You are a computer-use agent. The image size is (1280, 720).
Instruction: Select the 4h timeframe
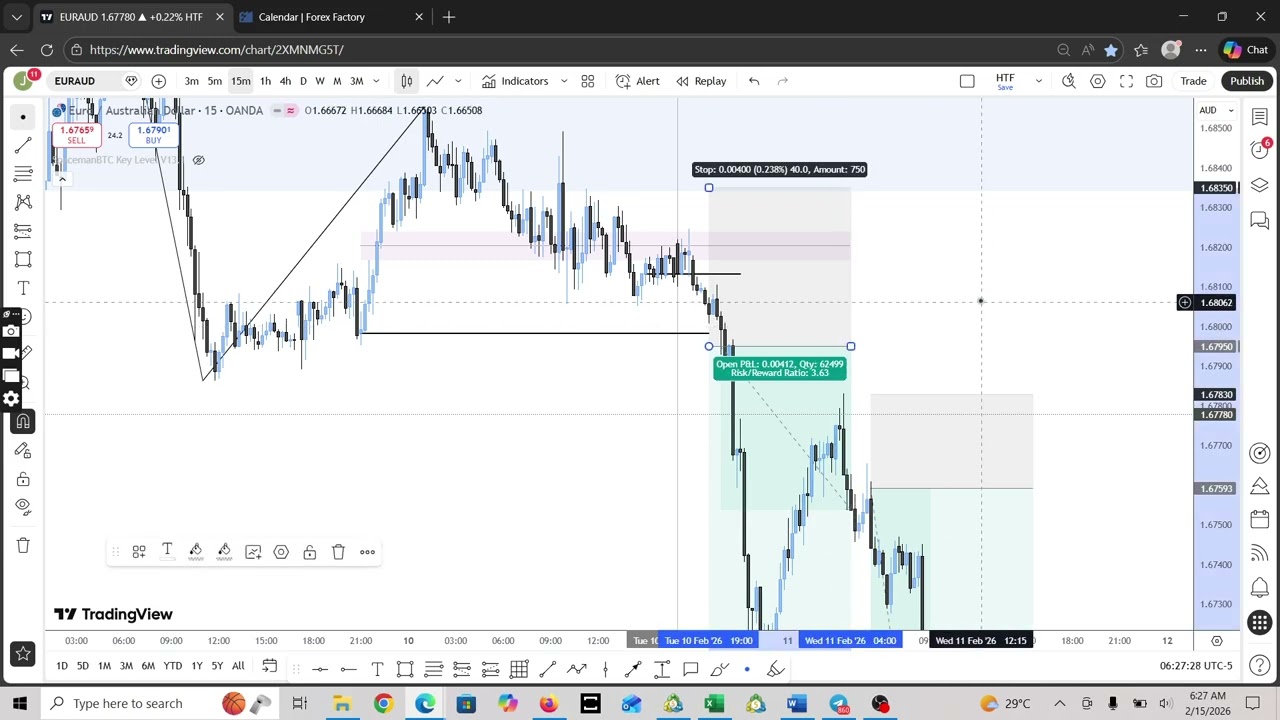[x=285, y=81]
